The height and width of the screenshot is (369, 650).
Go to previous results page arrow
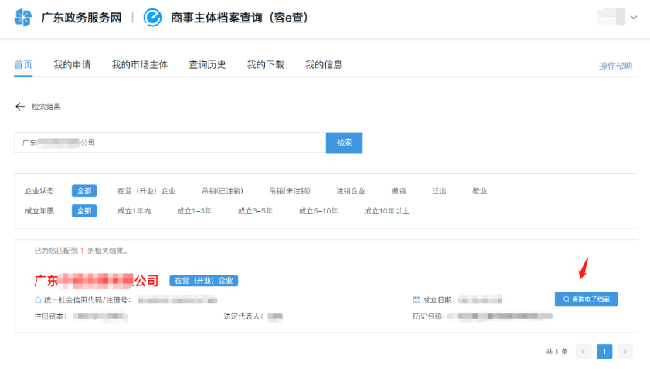tap(583, 352)
